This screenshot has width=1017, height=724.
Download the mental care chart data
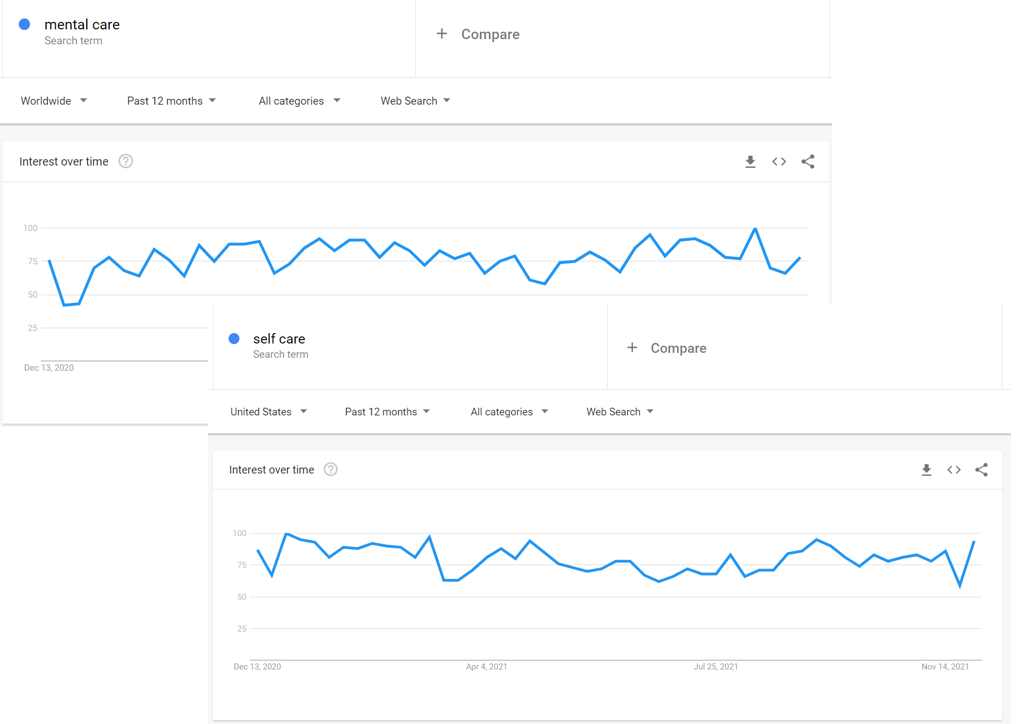(750, 162)
